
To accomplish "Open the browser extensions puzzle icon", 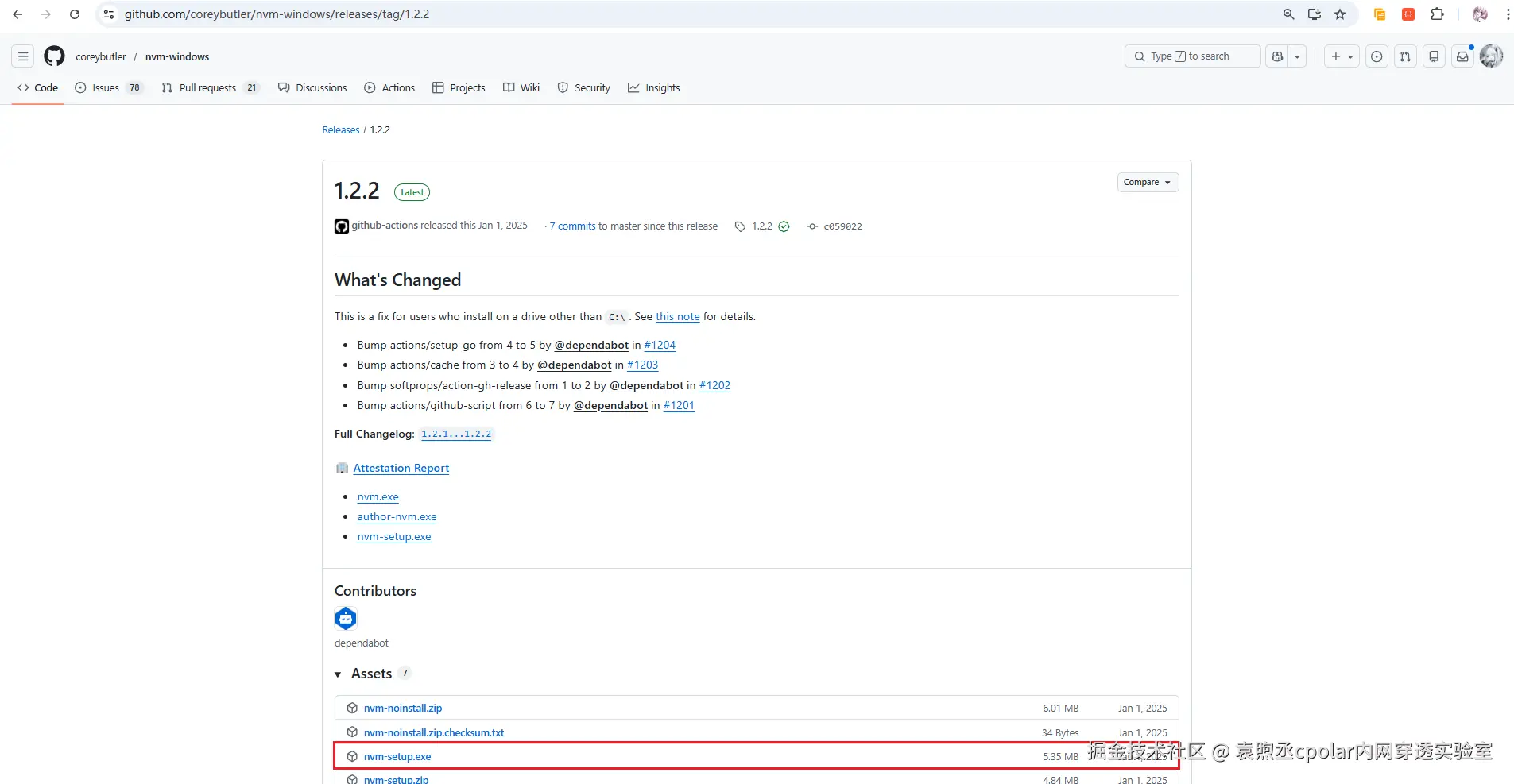I will click(1437, 14).
